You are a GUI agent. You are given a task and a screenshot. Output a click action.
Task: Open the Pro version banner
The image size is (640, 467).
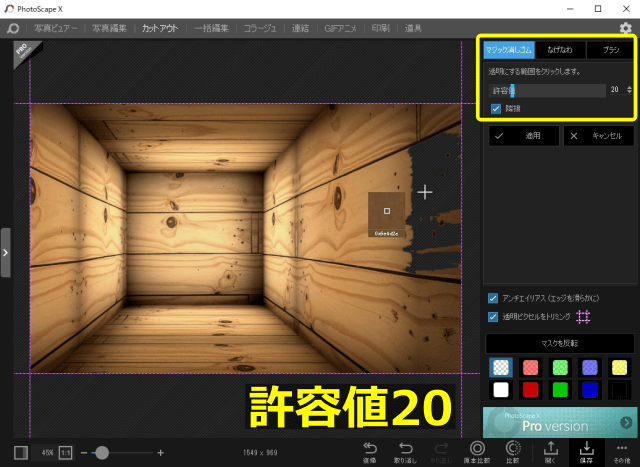coord(560,423)
